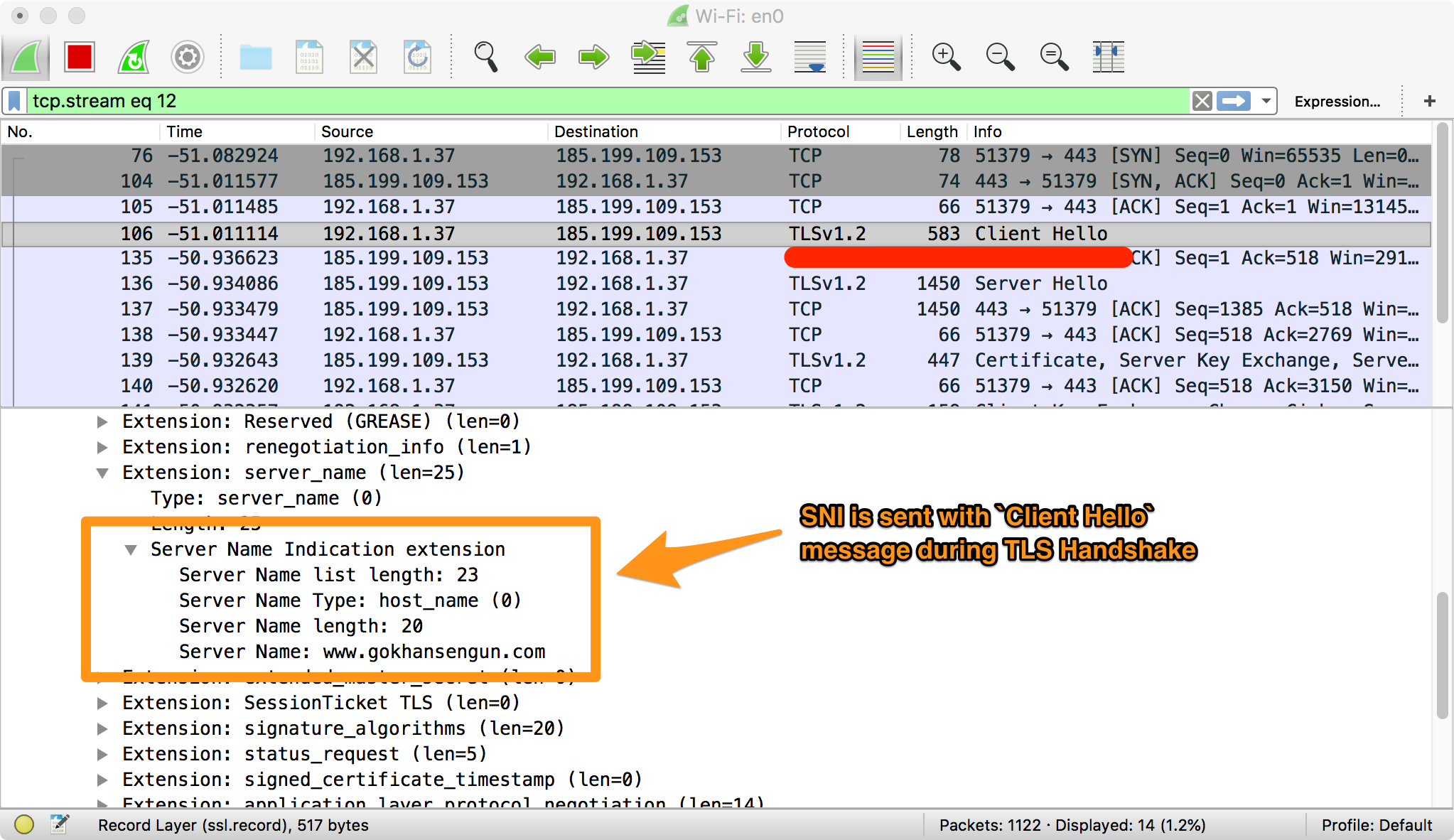This screenshot has height=840, width=1454.
Task: Toggle colorize packet list button
Action: click(x=878, y=57)
